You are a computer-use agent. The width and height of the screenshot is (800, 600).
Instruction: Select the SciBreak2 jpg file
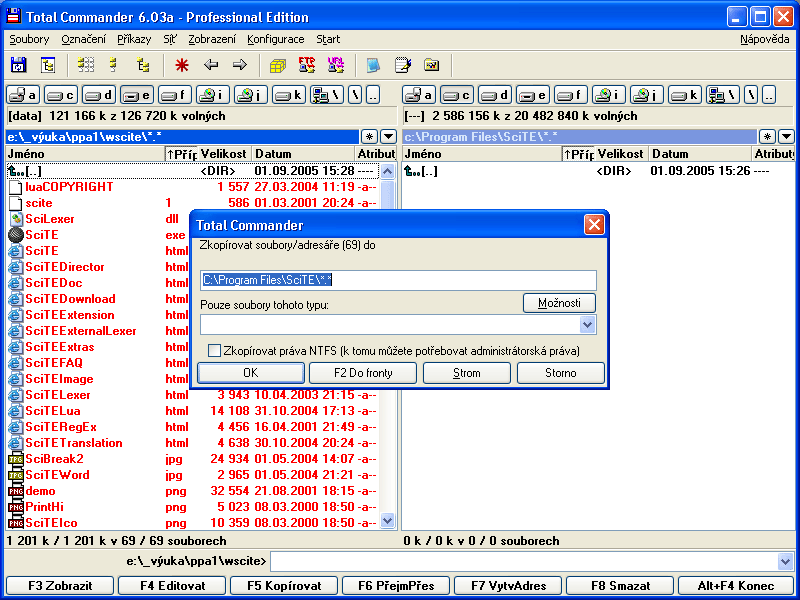coord(193,459)
